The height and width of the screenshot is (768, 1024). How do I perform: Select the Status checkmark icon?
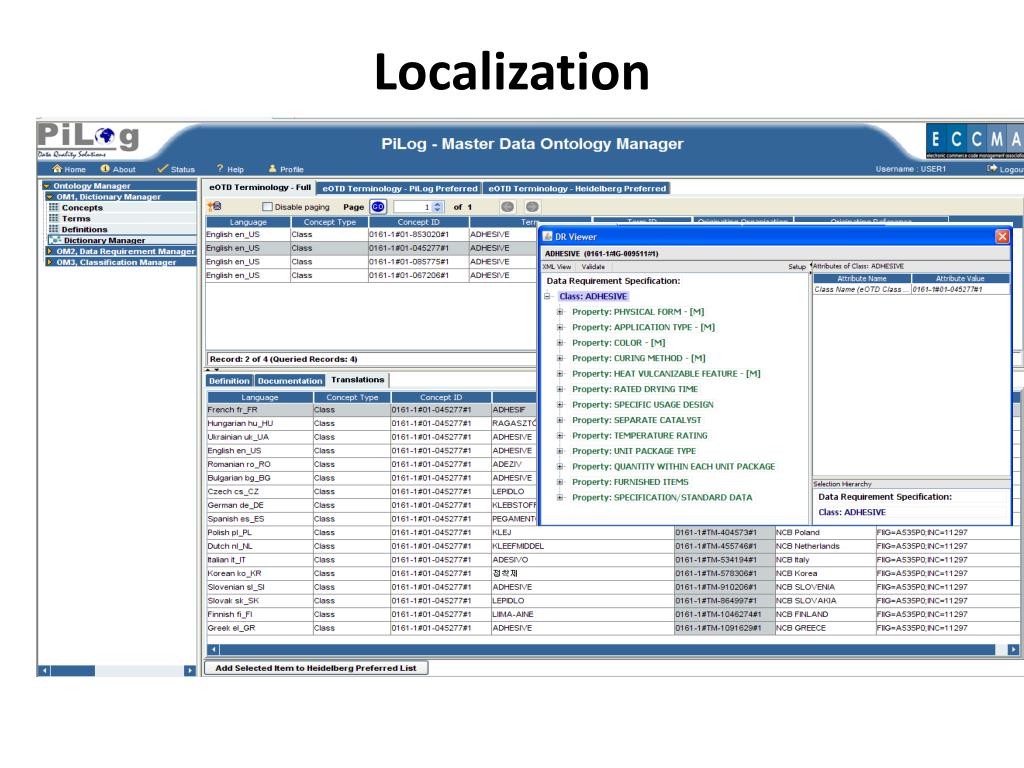tap(163, 168)
